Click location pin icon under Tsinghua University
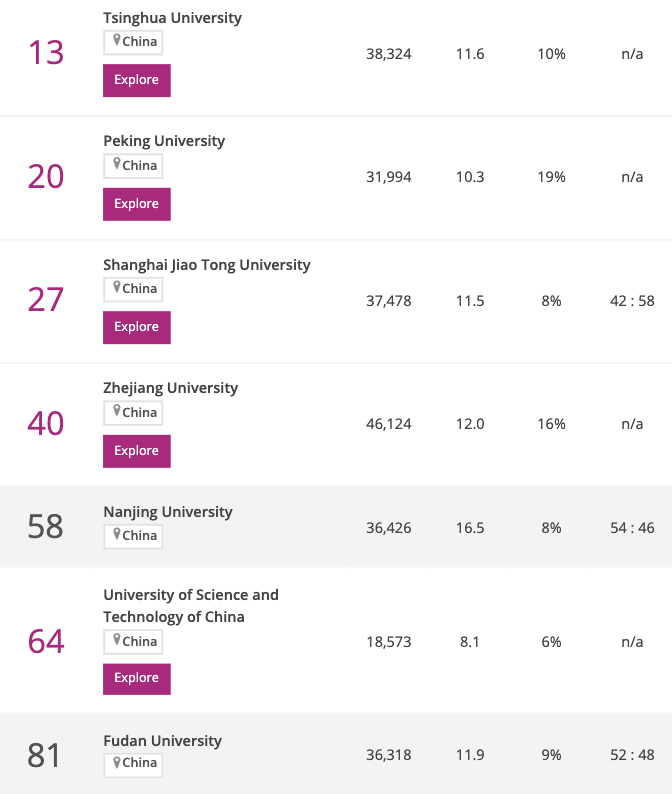Viewport: 672px width, 794px height. (x=117, y=40)
